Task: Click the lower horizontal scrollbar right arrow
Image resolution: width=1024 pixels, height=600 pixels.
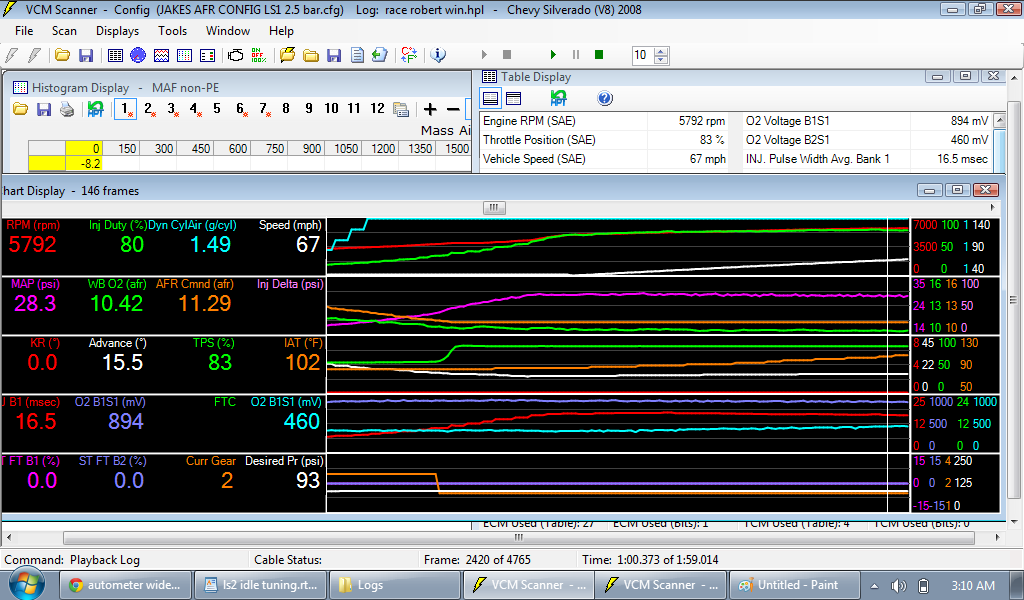Action: click(997, 538)
